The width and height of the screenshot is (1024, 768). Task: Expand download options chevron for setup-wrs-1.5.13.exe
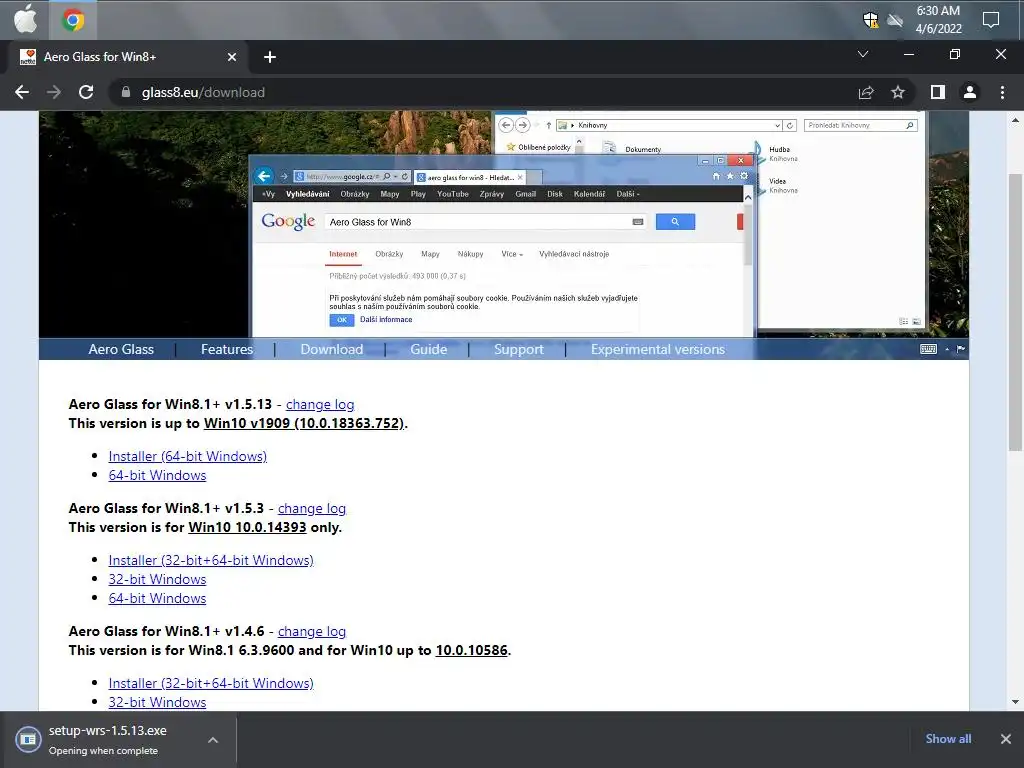(x=213, y=740)
